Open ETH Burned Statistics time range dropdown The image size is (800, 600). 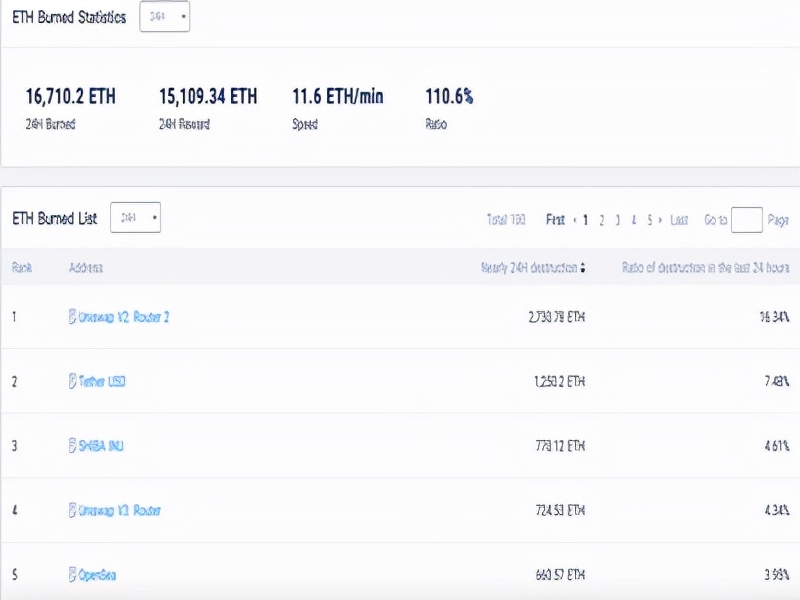[164, 17]
